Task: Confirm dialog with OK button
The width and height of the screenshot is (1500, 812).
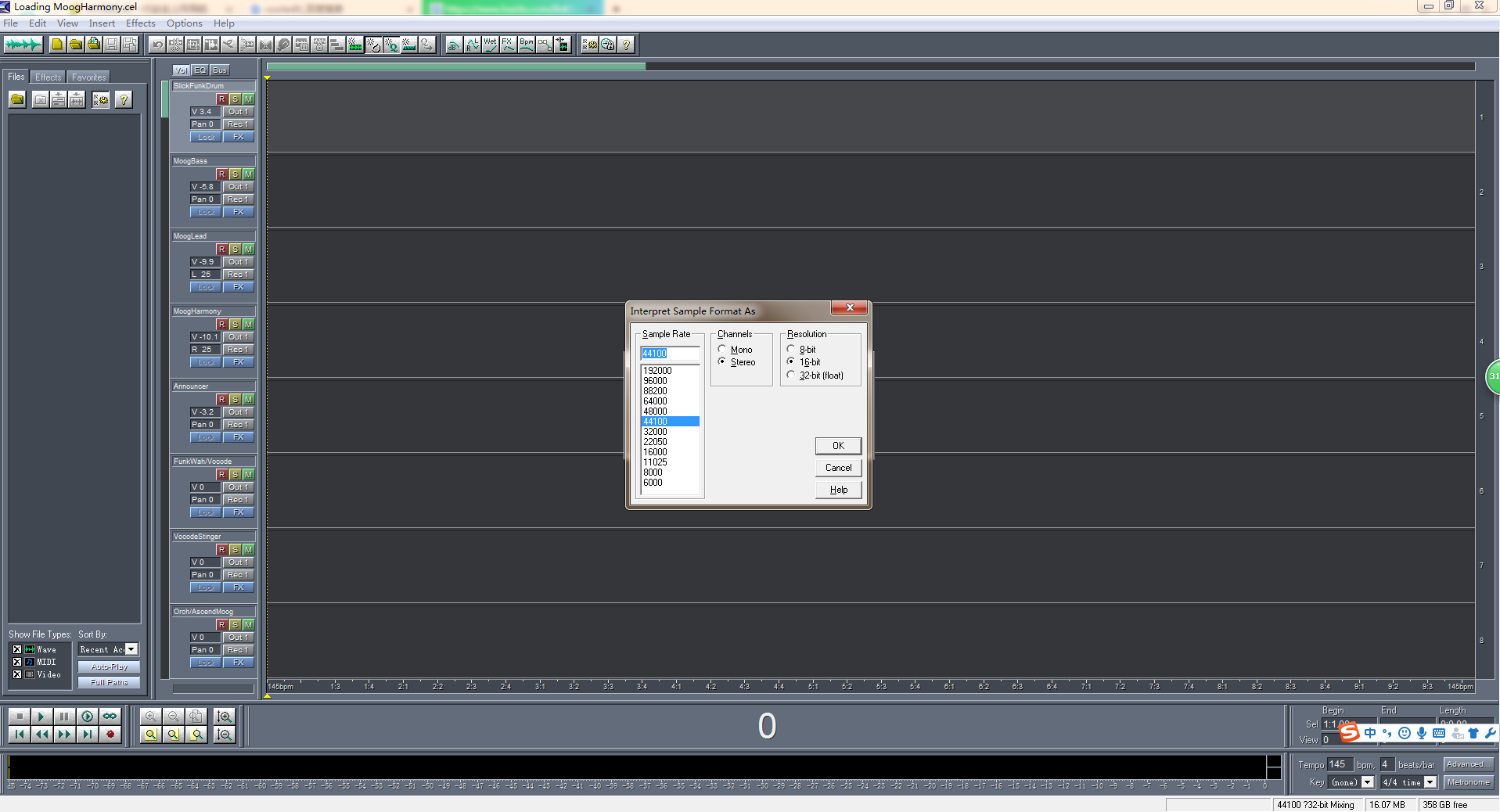Action: 838,445
